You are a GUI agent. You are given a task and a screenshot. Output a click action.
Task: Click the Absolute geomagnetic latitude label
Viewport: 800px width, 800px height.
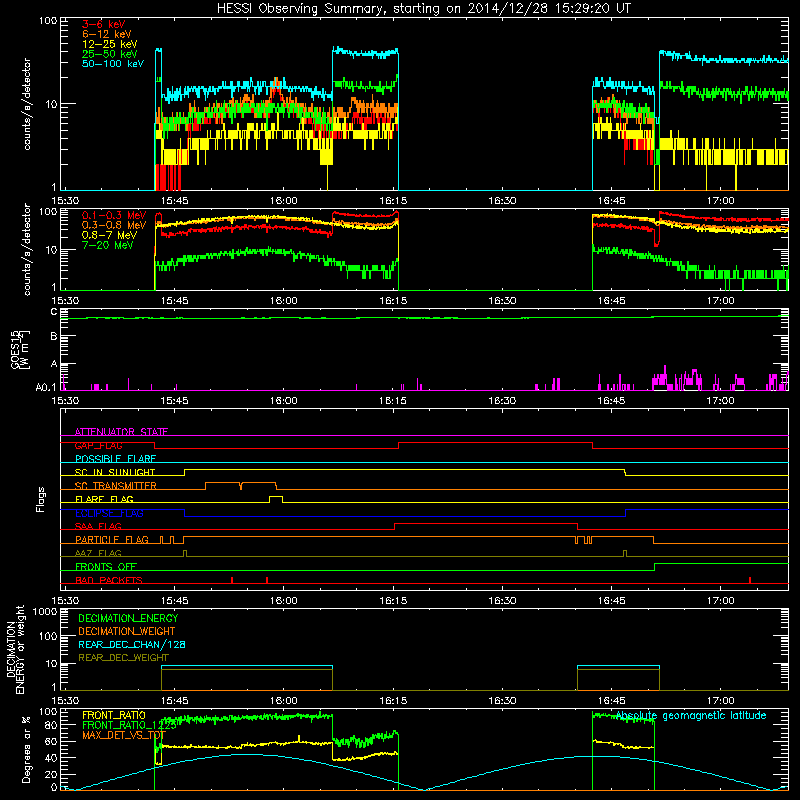pos(691,716)
